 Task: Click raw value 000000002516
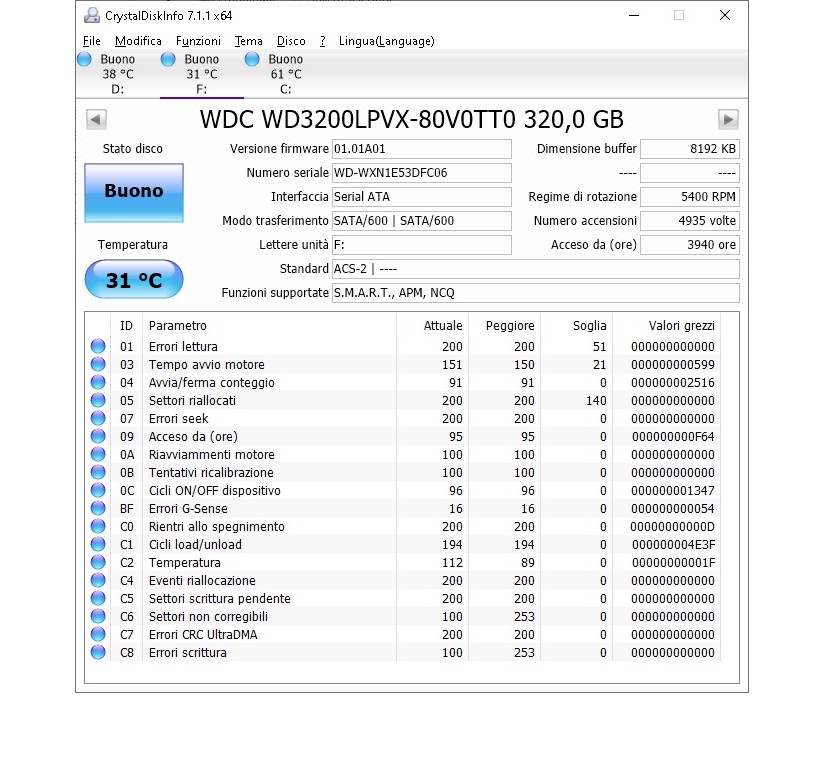pyautogui.click(x=673, y=383)
